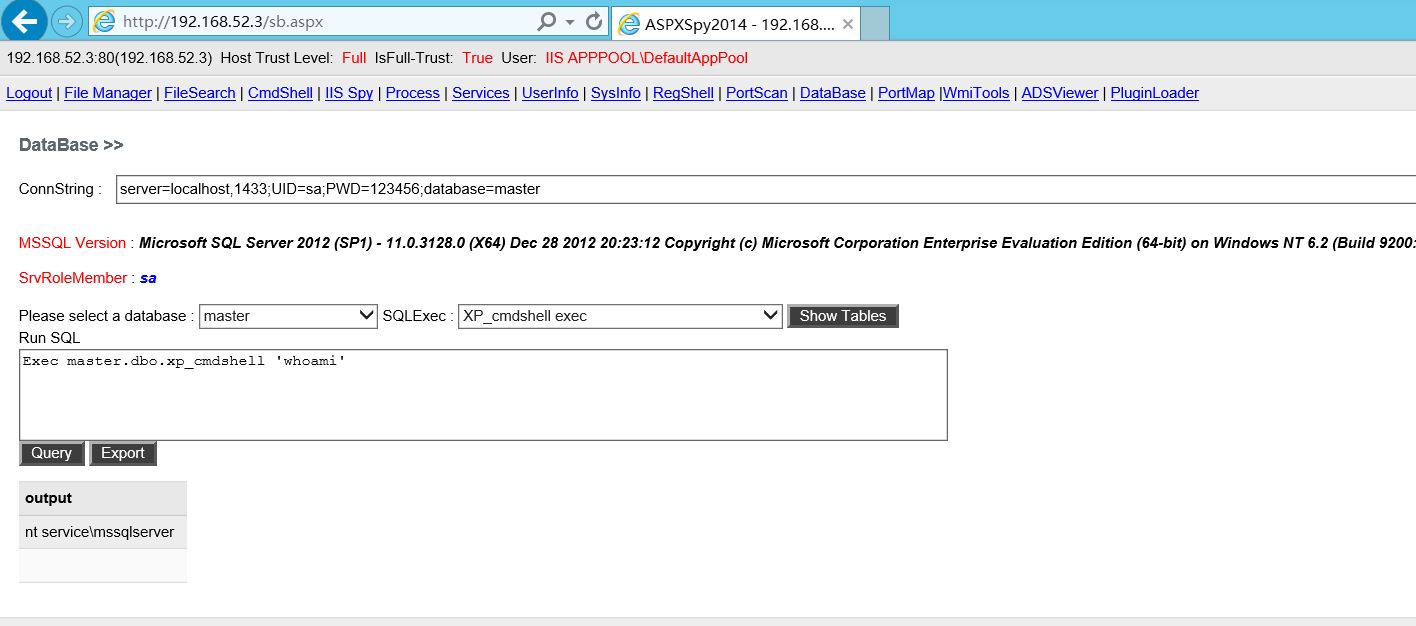
Task: Open the RegShell link
Action: [x=683, y=93]
